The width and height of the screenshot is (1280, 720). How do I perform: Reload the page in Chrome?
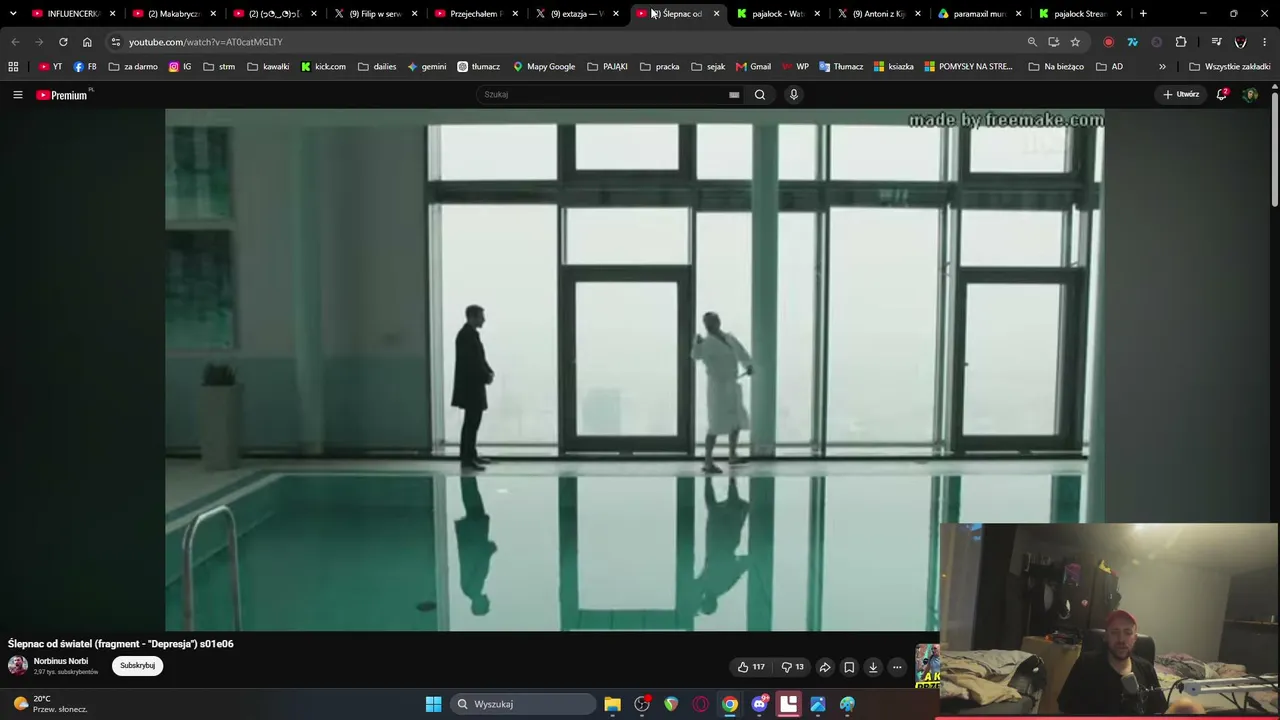click(x=63, y=42)
